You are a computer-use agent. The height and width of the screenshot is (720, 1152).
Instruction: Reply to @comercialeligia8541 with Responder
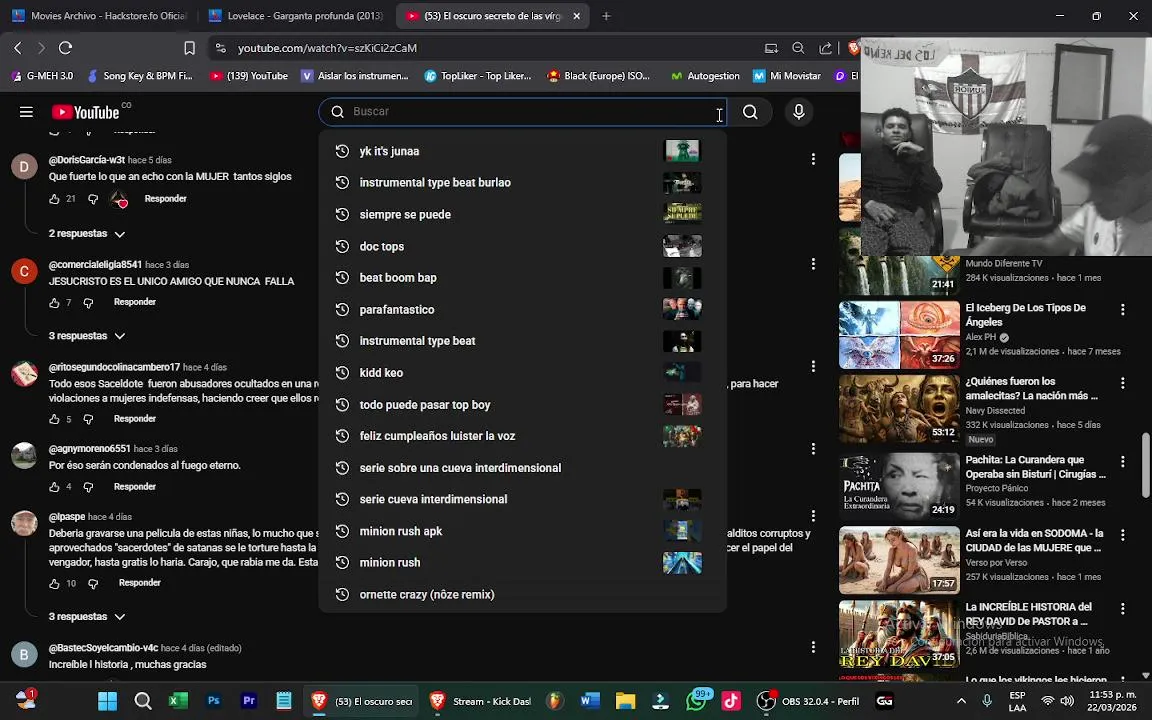[134, 302]
